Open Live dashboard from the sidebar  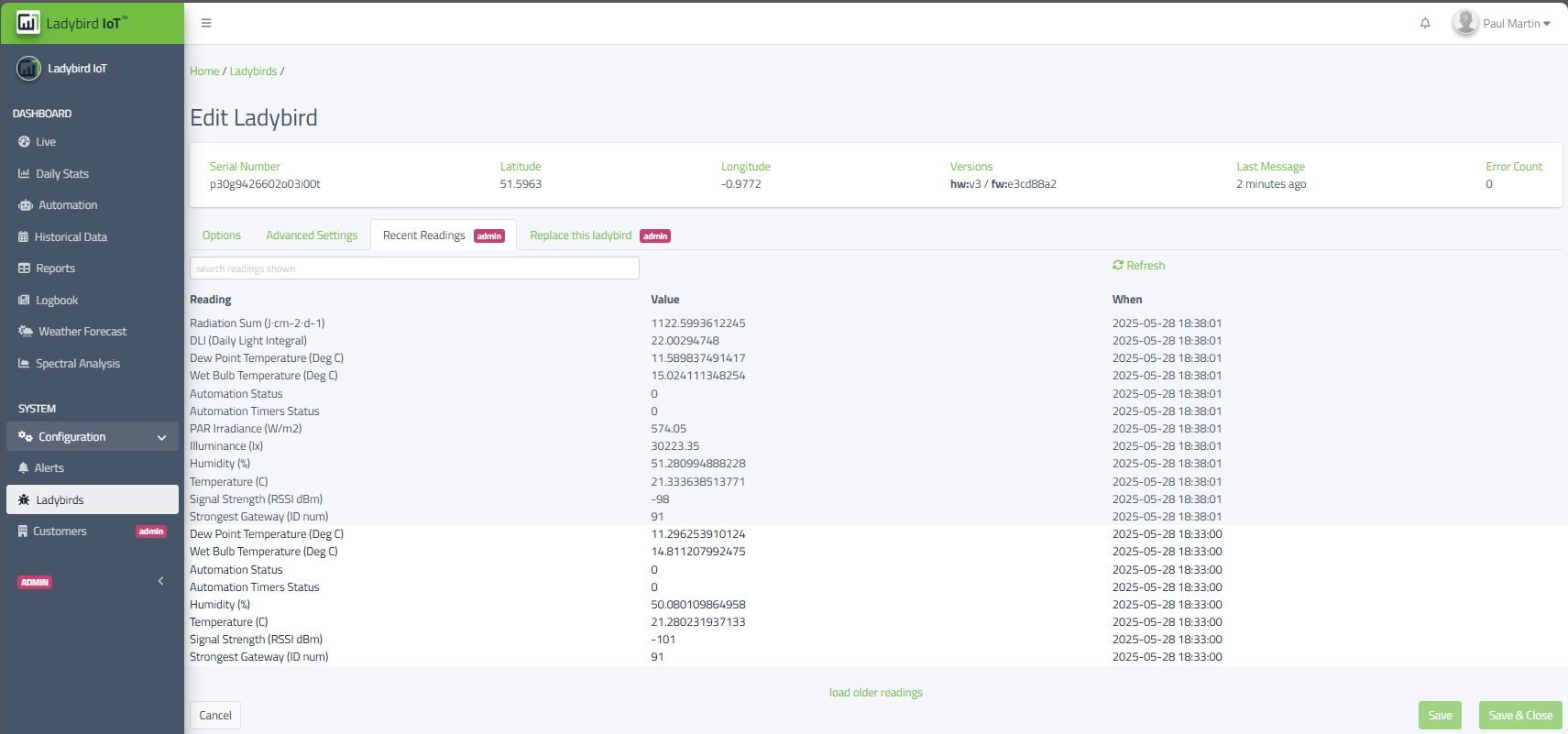click(x=46, y=142)
